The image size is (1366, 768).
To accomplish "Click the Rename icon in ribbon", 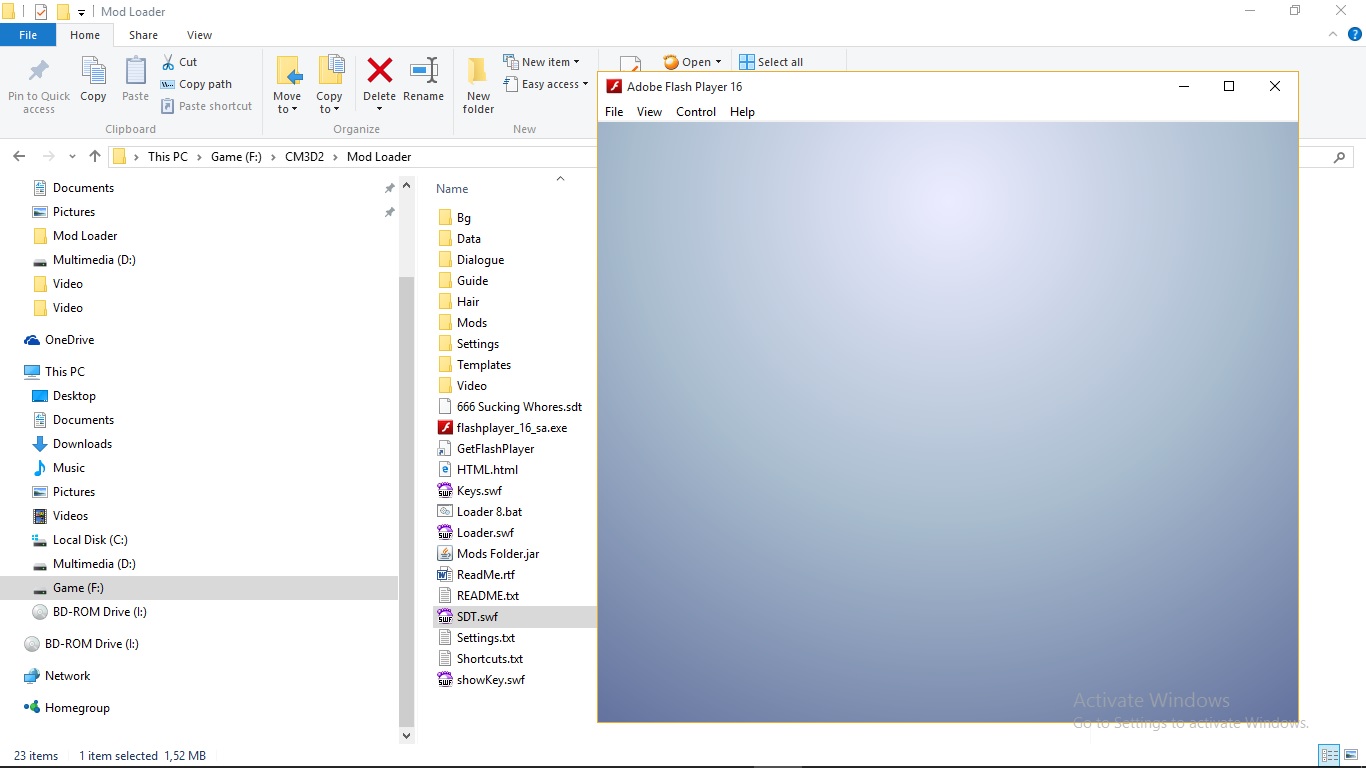I will (x=423, y=72).
